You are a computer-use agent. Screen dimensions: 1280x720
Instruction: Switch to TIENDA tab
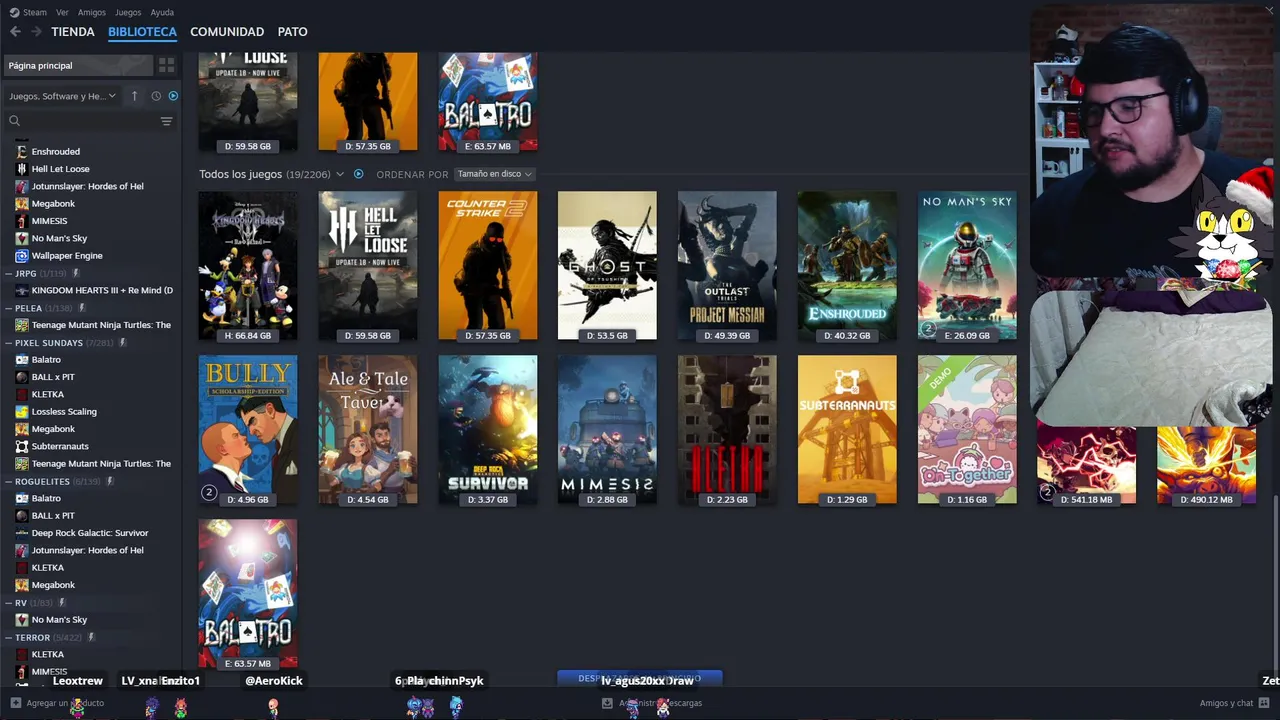[73, 32]
